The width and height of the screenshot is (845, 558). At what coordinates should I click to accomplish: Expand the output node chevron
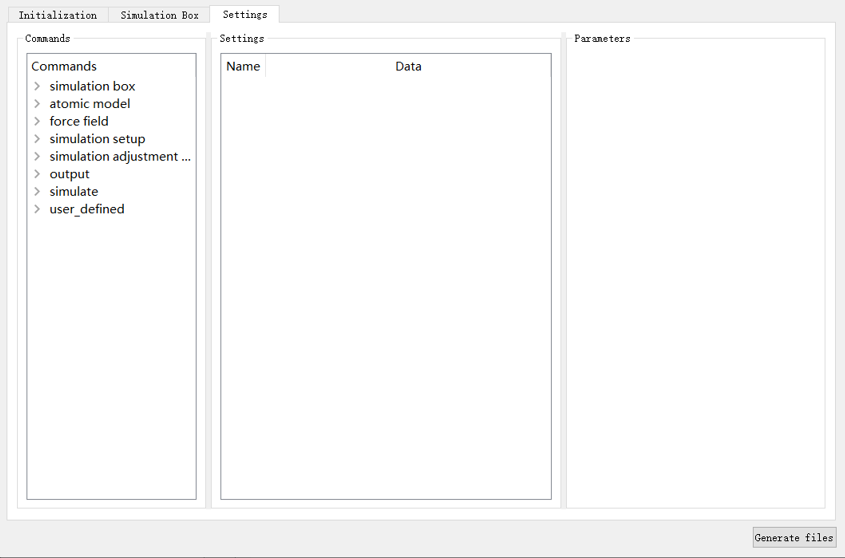click(37, 174)
